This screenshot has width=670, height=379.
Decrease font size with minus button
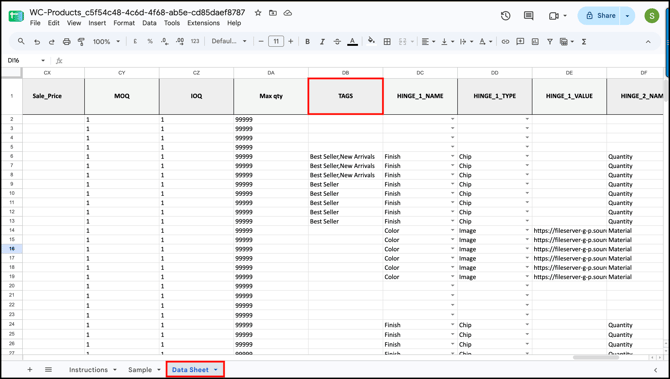[261, 41]
